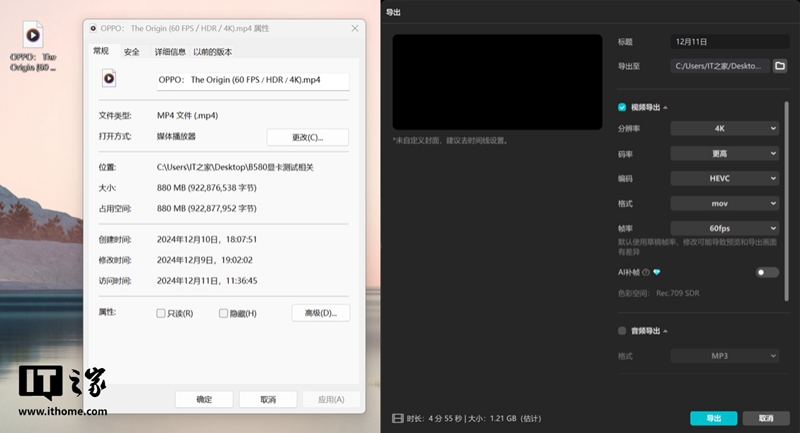800x433 pixels.
Task: Click the black cover preview thumbnail
Action: [x=497, y=82]
